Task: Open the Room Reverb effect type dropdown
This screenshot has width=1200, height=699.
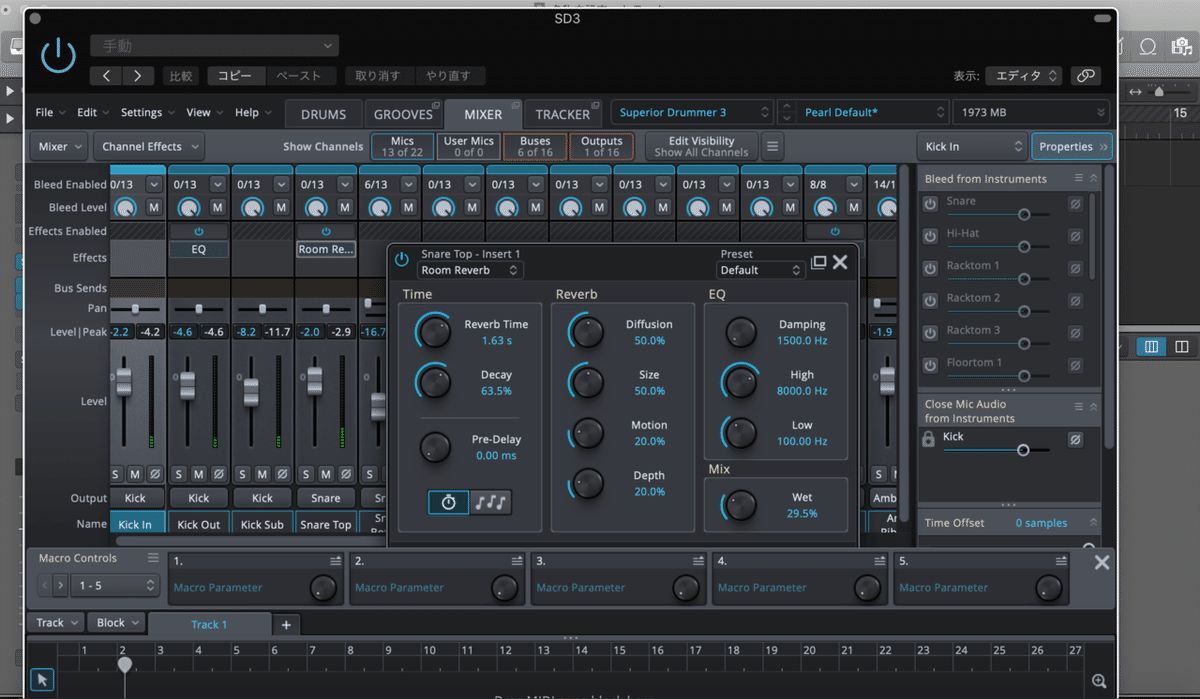Action: 470,270
